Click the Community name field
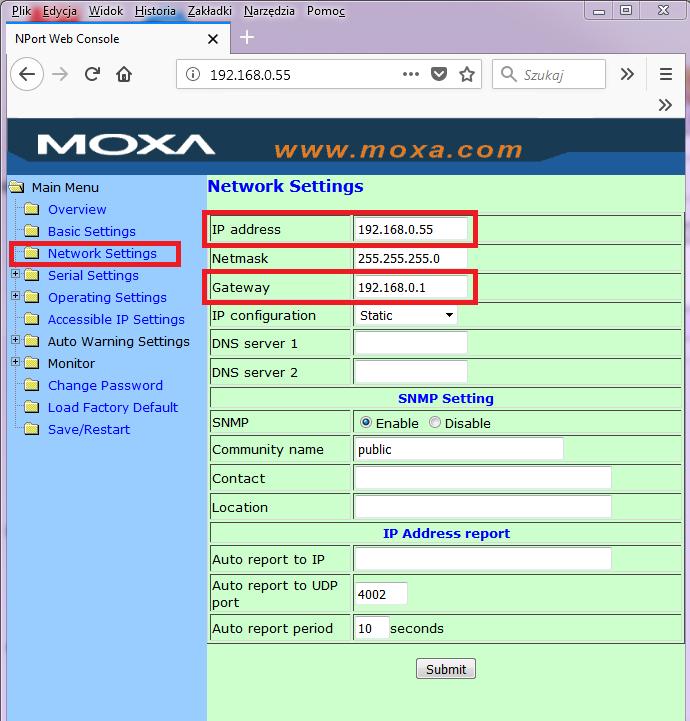Screen dimensions: 690x721 pyautogui.click(x=459, y=449)
